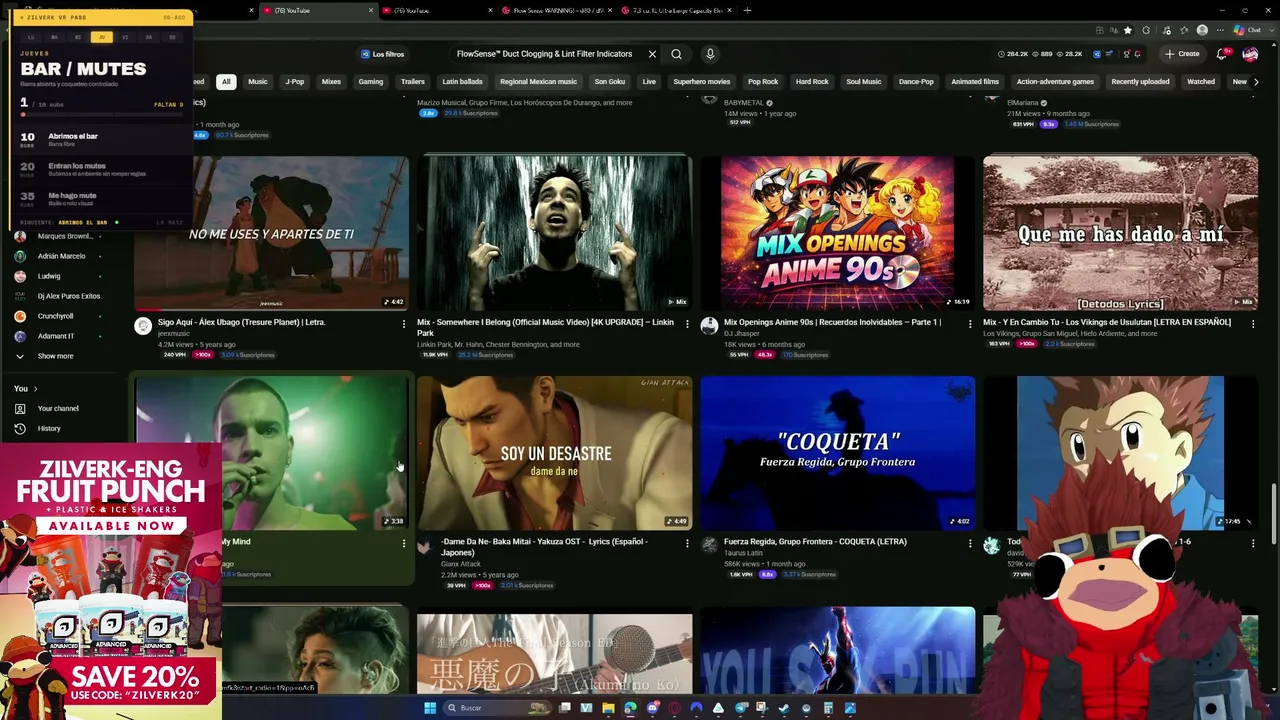Open the browser settings ellipsis menu
Viewport: 1280px width, 720px height.
pos(1220,30)
